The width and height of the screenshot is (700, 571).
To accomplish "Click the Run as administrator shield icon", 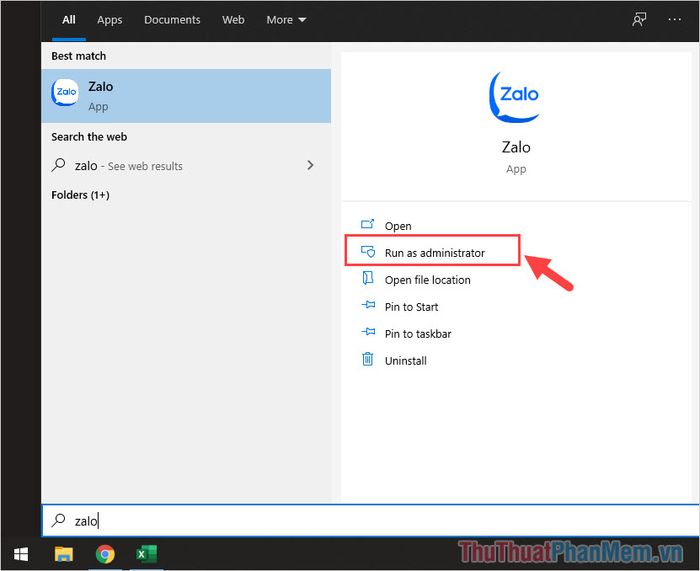I will (368, 251).
